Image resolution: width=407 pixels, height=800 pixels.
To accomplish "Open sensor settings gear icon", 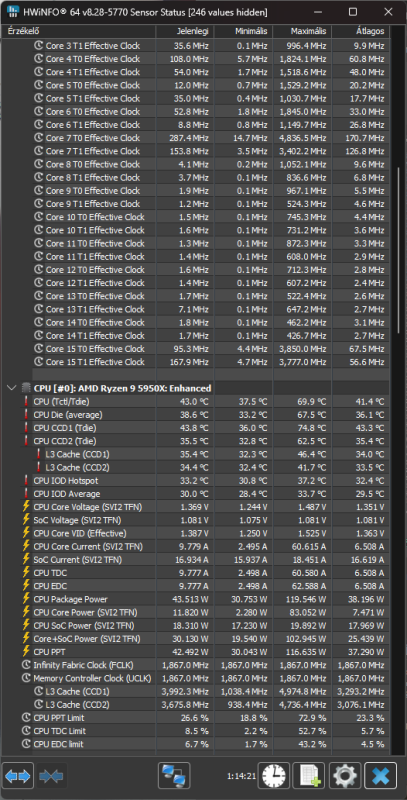I will tap(345, 776).
